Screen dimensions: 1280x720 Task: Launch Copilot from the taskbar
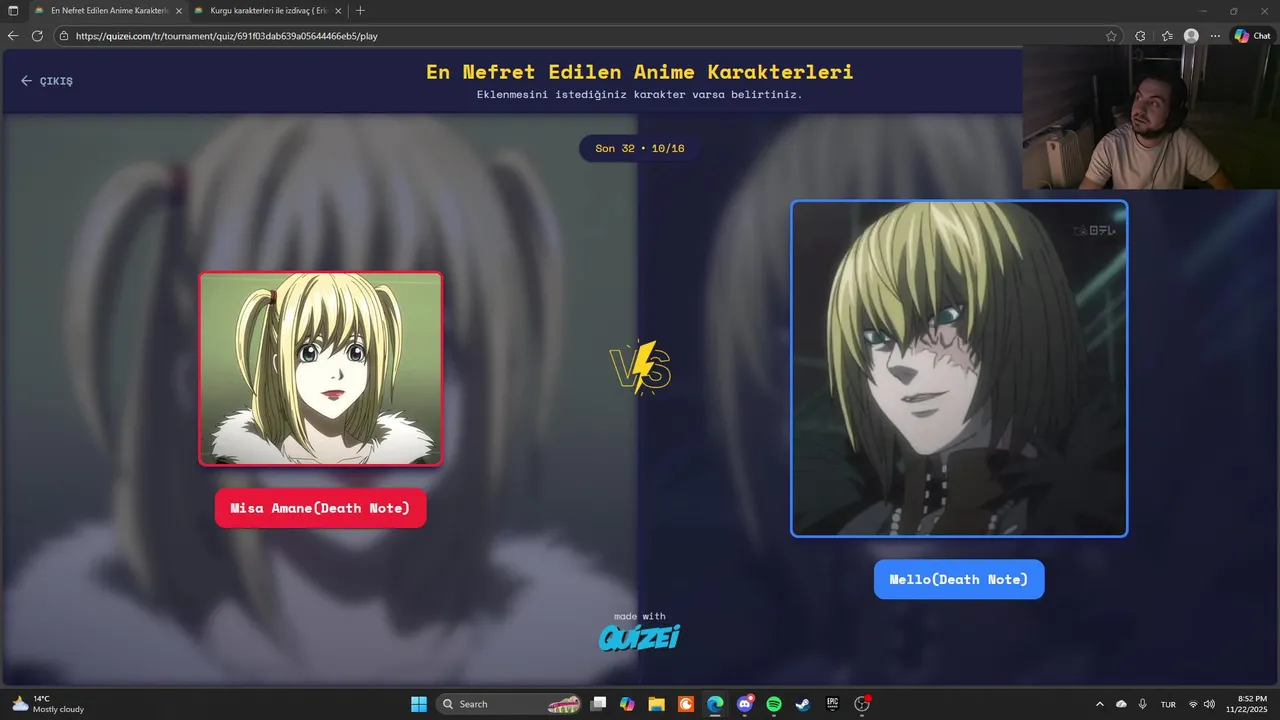pos(627,704)
